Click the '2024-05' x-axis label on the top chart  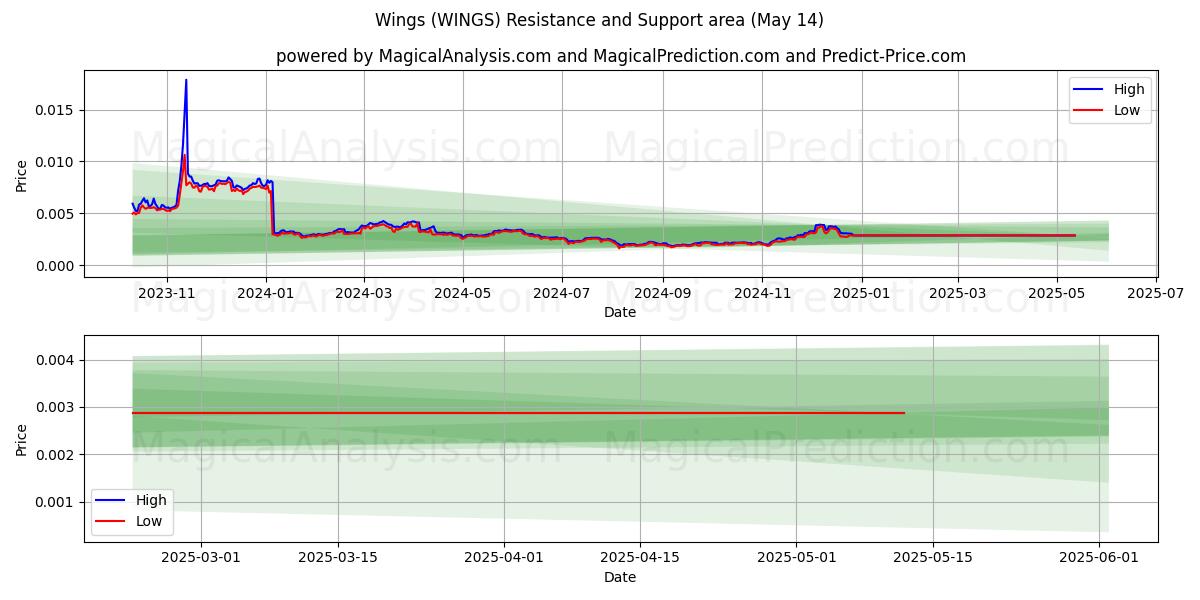(x=462, y=293)
